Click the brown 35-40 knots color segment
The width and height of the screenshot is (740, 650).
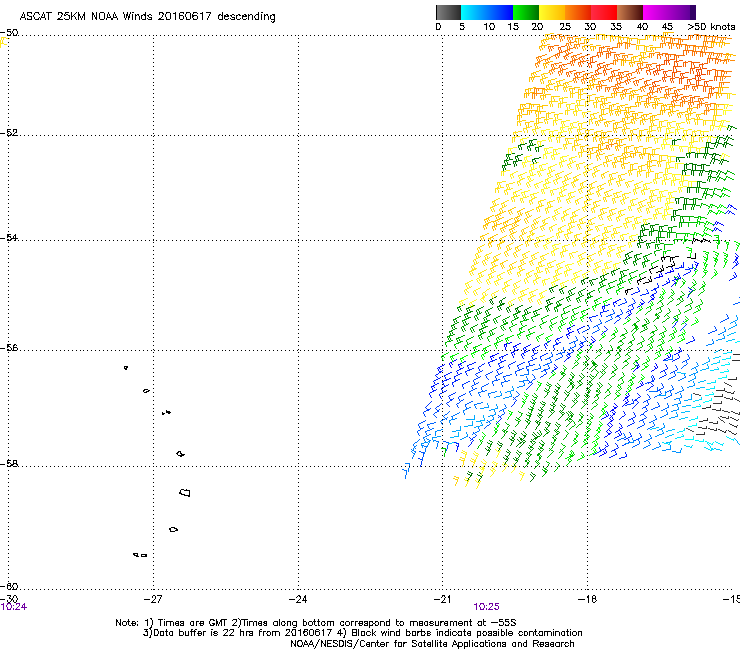click(630, 12)
